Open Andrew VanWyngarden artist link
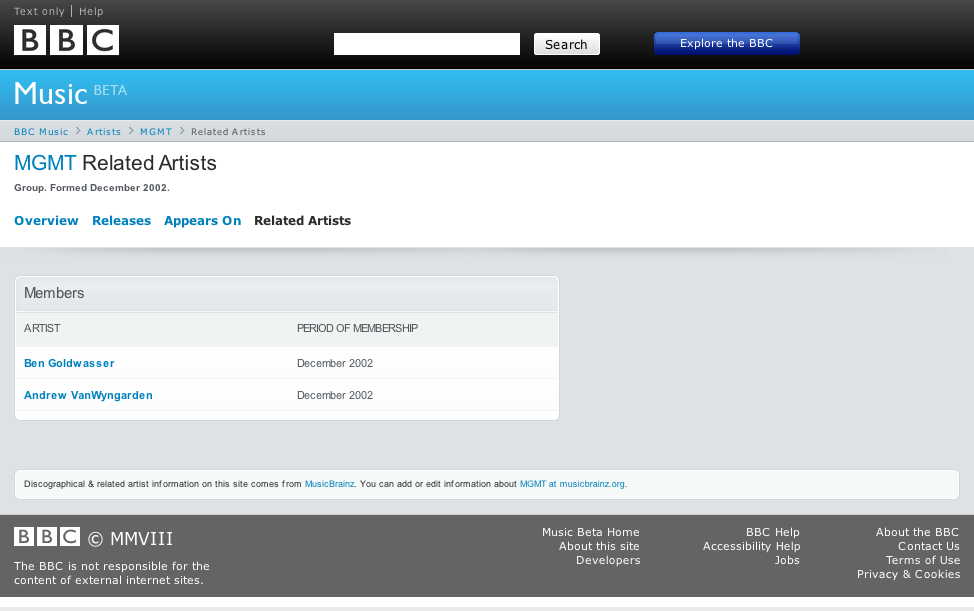 [88, 395]
